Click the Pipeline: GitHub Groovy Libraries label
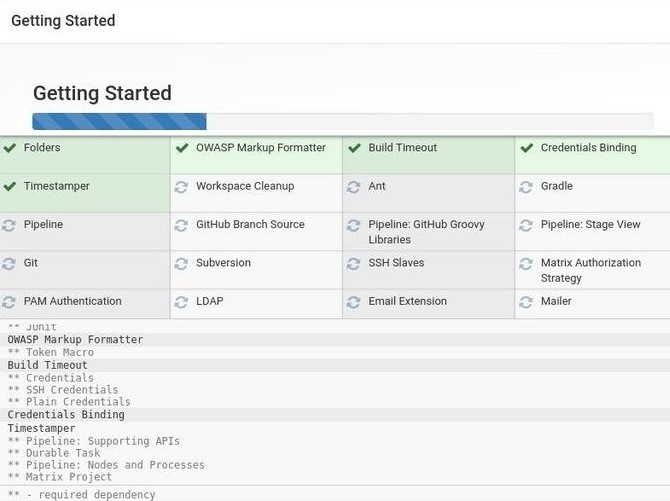This screenshot has width=670, height=501. tap(426, 232)
